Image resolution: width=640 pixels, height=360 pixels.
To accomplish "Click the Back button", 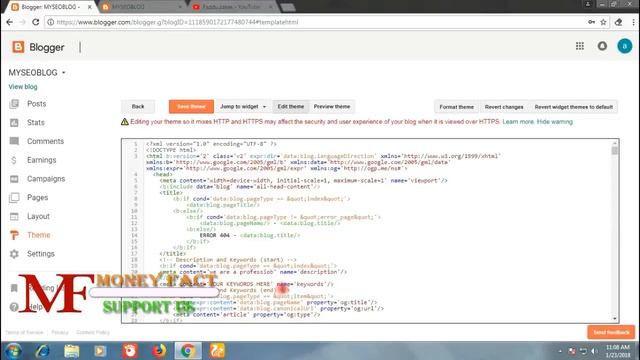I will pos(138,107).
